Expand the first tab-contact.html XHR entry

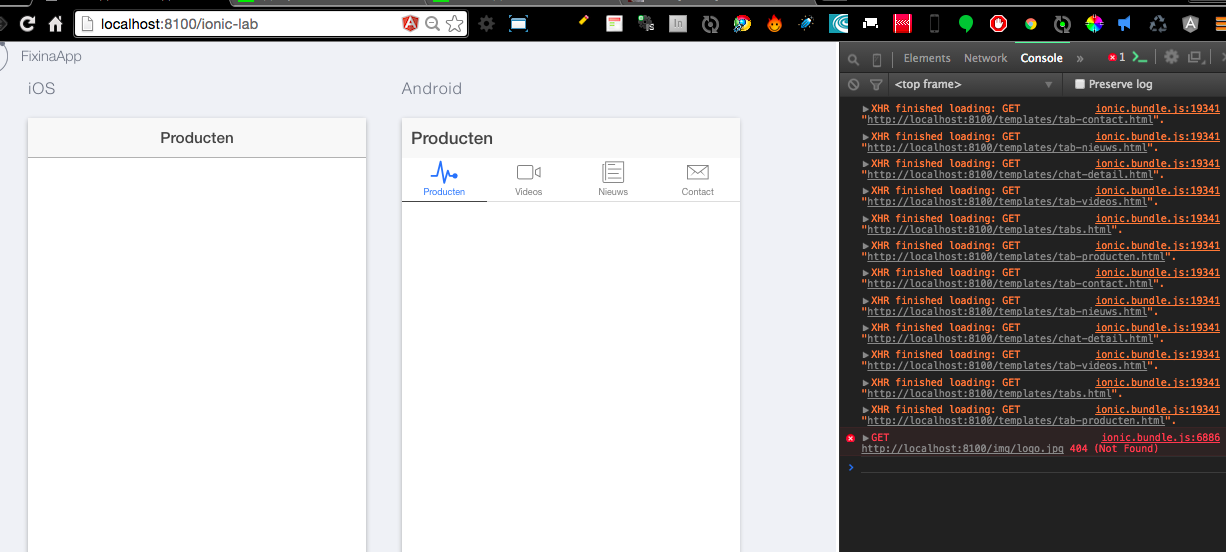tap(866, 109)
